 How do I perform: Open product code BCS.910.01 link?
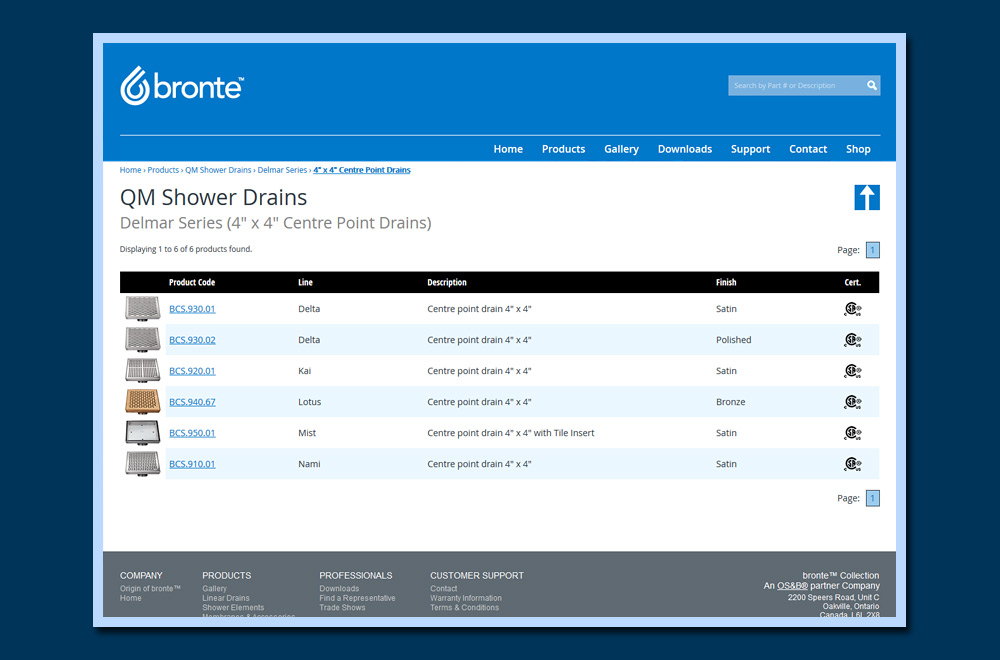192,464
